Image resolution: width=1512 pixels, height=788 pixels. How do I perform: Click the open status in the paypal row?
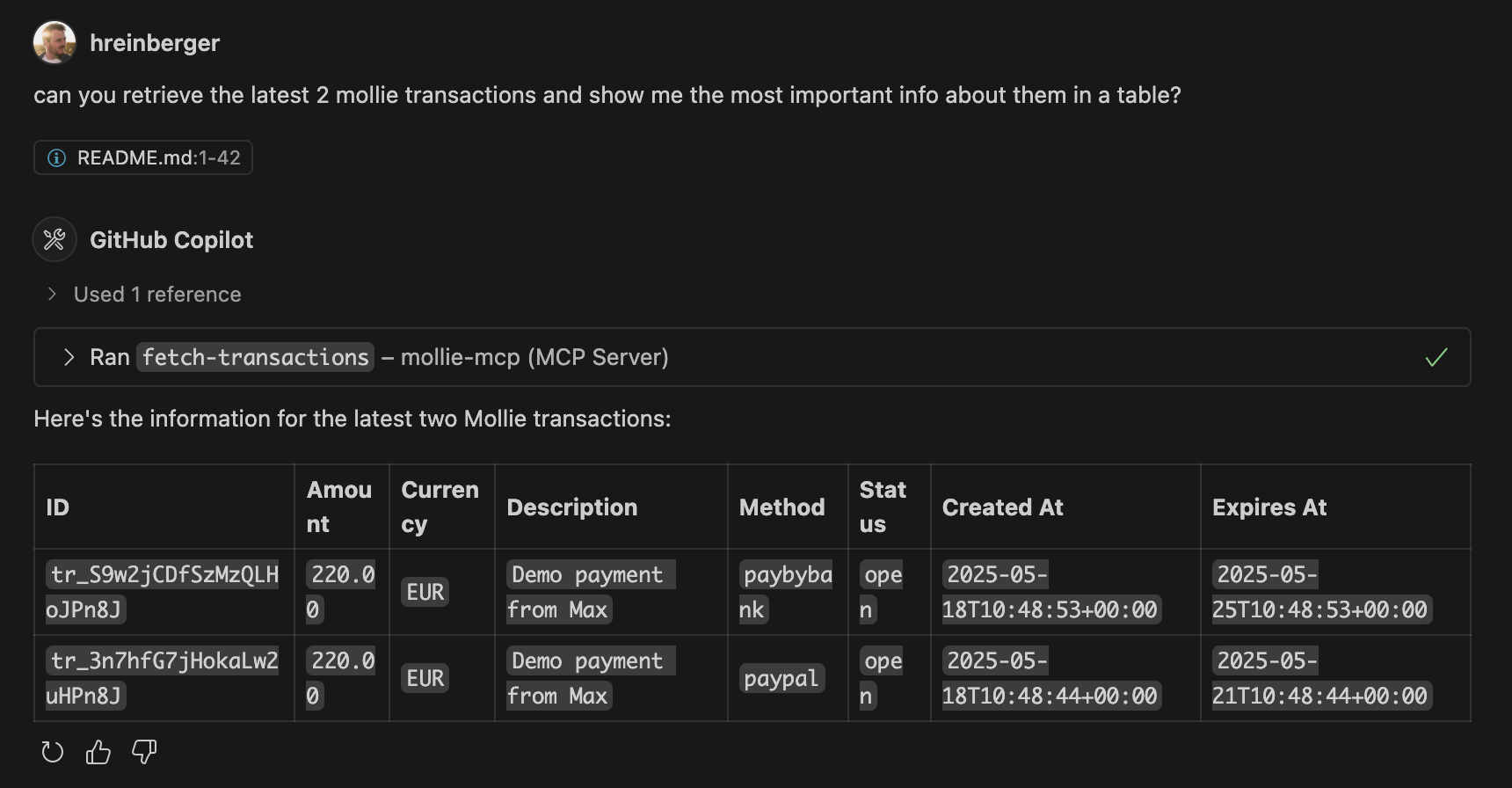pos(882,678)
